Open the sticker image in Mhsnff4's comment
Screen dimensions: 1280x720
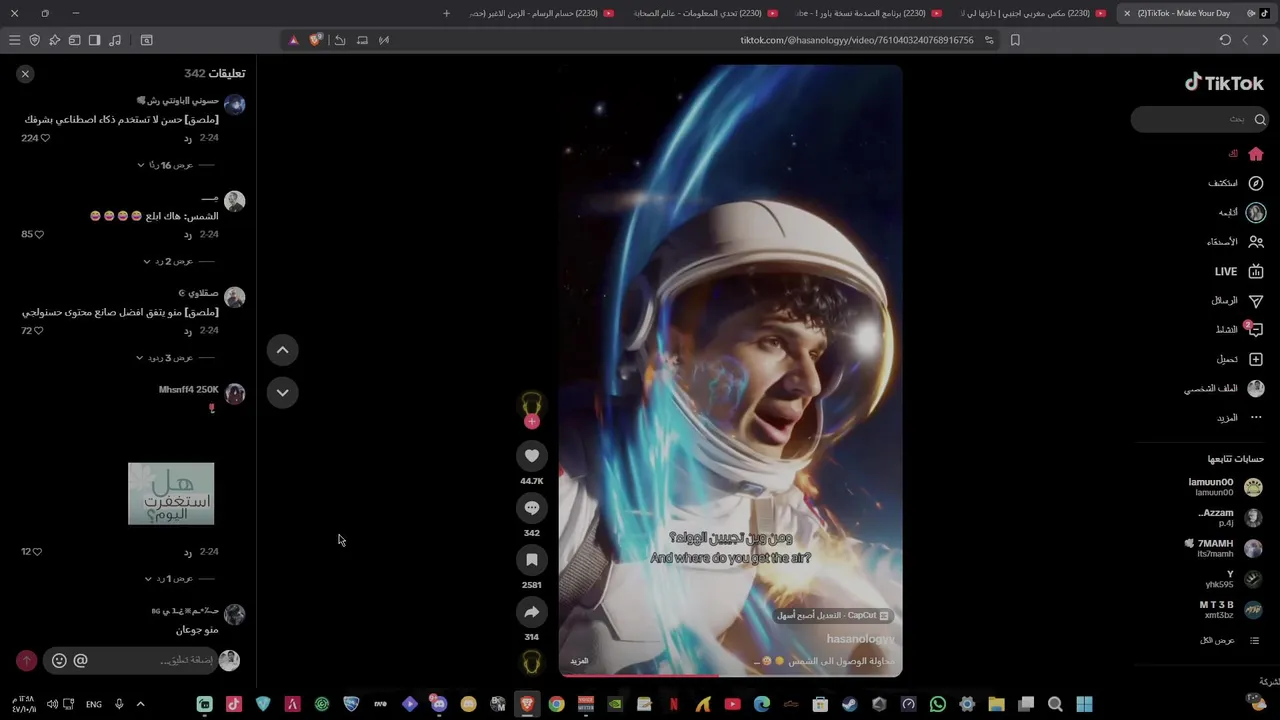click(x=171, y=493)
